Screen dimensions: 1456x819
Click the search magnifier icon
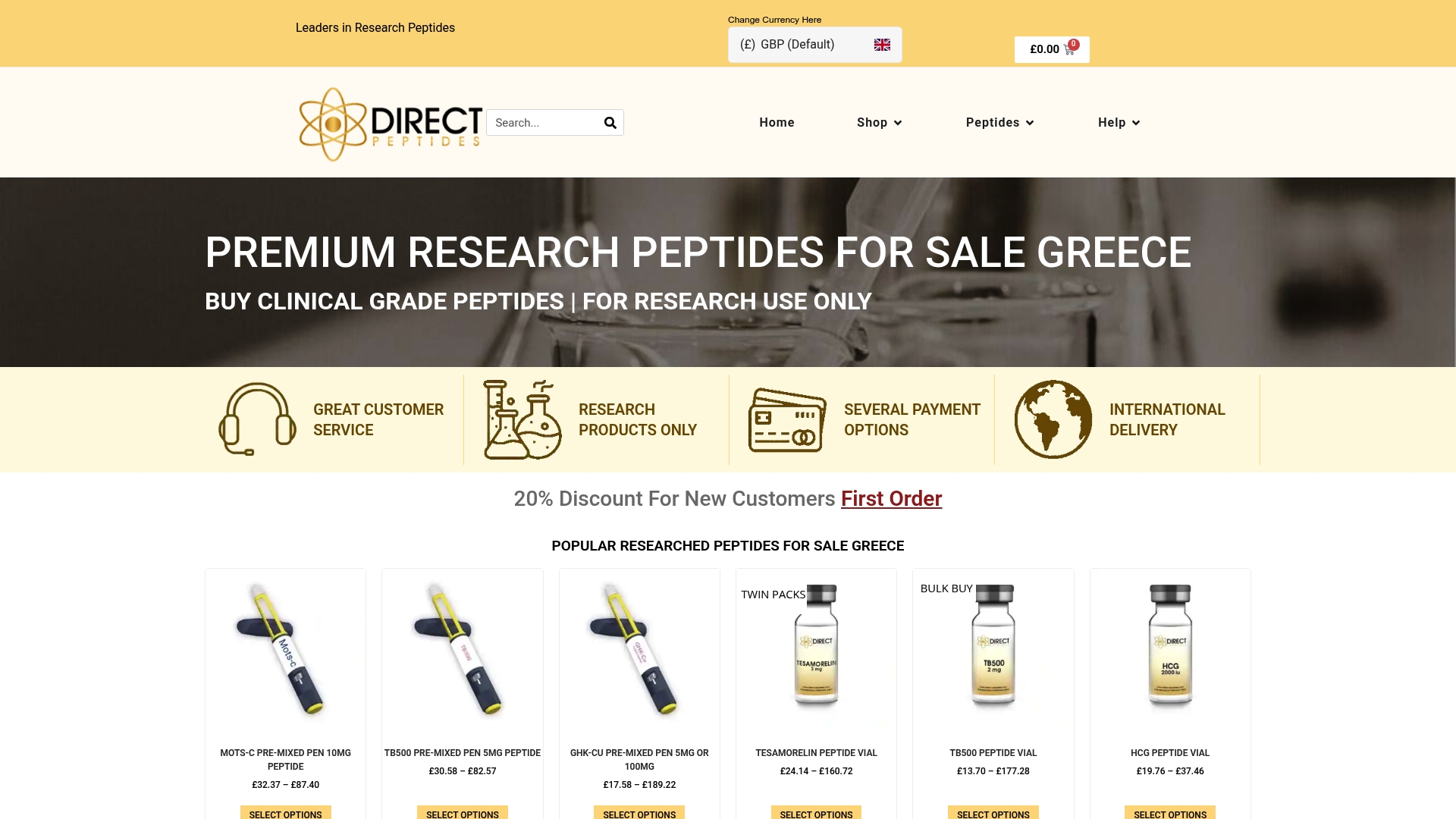coord(610,123)
